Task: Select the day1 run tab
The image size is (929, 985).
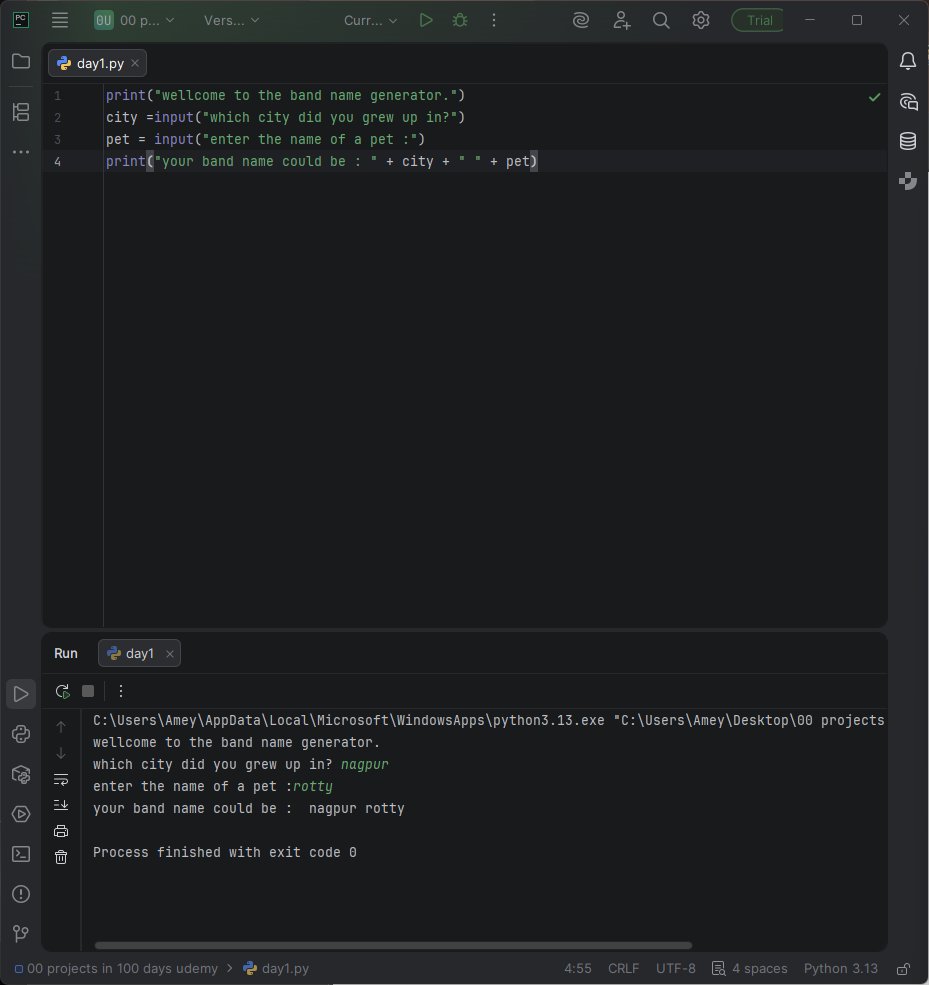Action: 139,653
